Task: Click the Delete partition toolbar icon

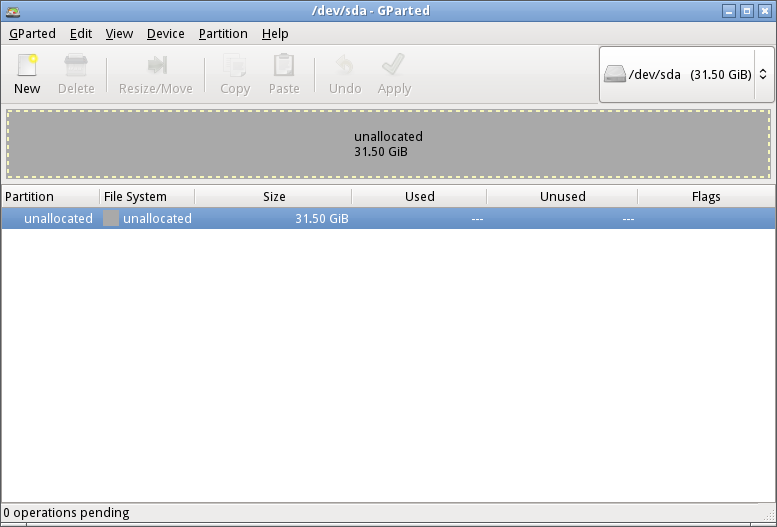Action: (x=76, y=65)
